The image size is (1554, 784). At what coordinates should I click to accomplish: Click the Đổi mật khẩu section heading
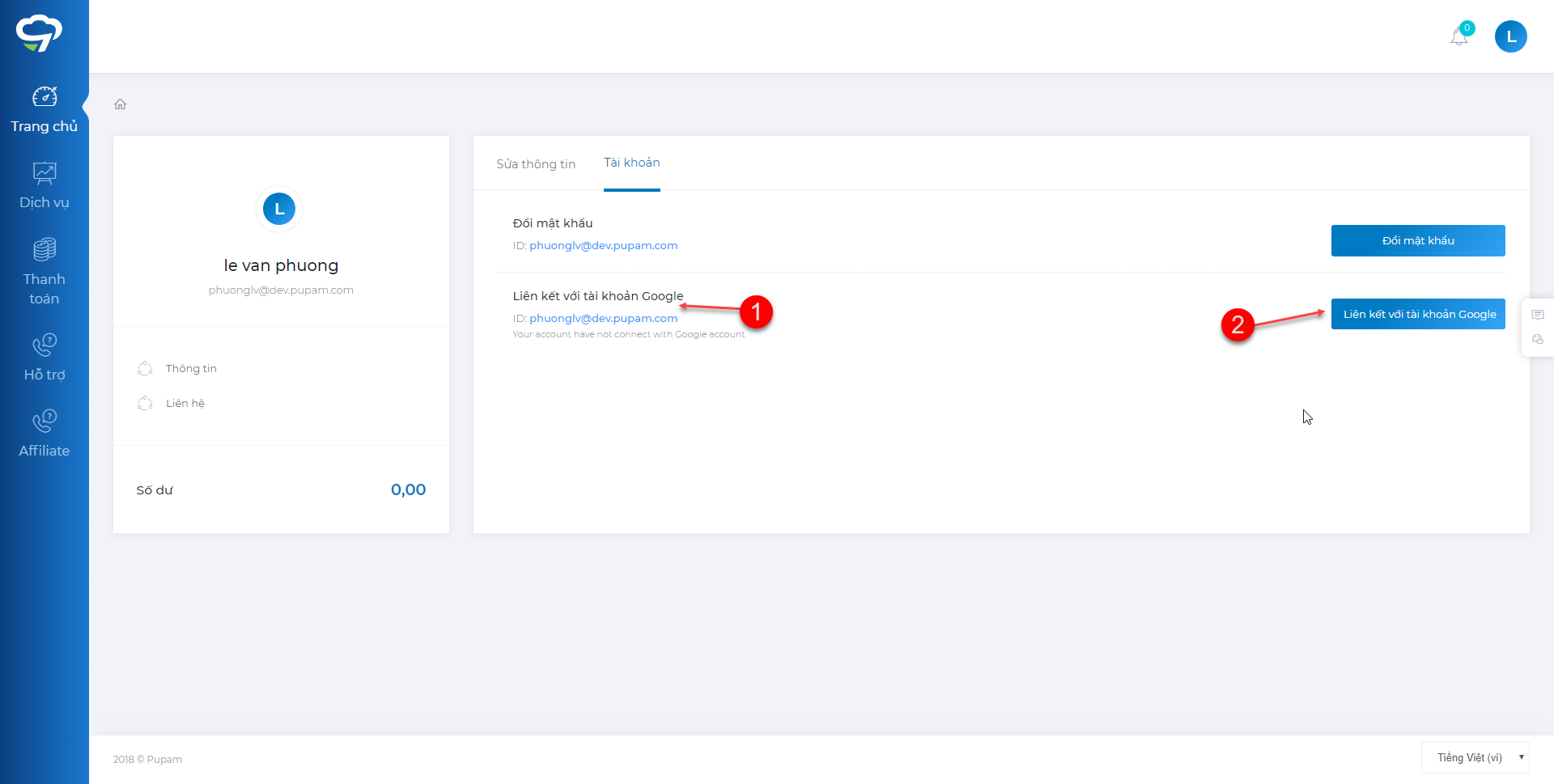(x=553, y=223)
